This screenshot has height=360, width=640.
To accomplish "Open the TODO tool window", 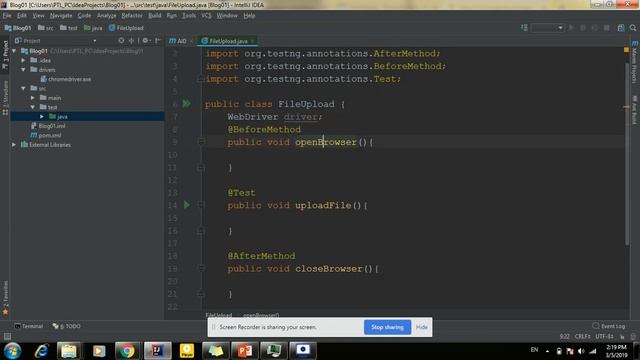I will [x=67, y=326].
